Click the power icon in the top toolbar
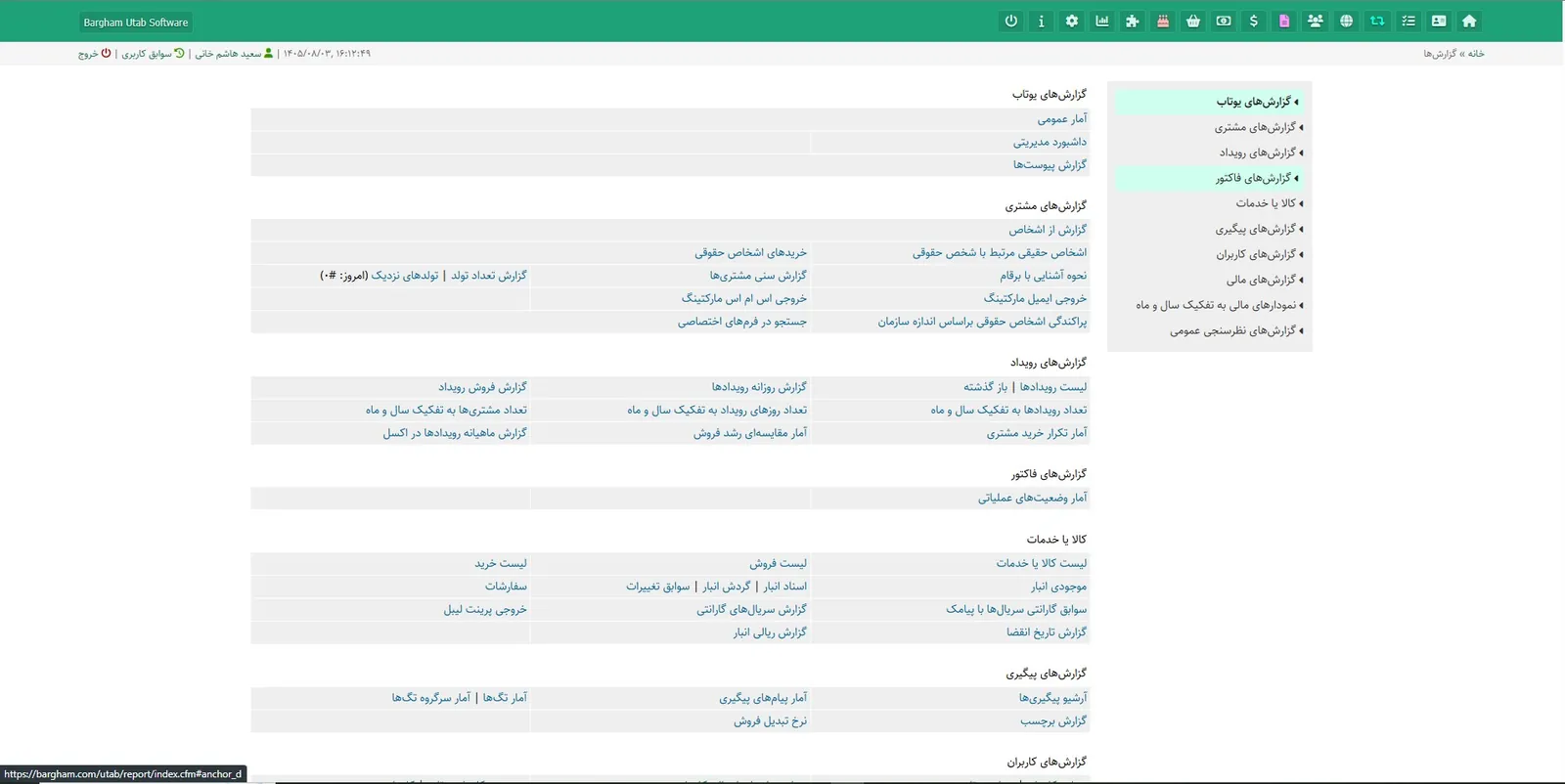Image resolution: width=1565 pixels, height=784 pixels. 1011,22
